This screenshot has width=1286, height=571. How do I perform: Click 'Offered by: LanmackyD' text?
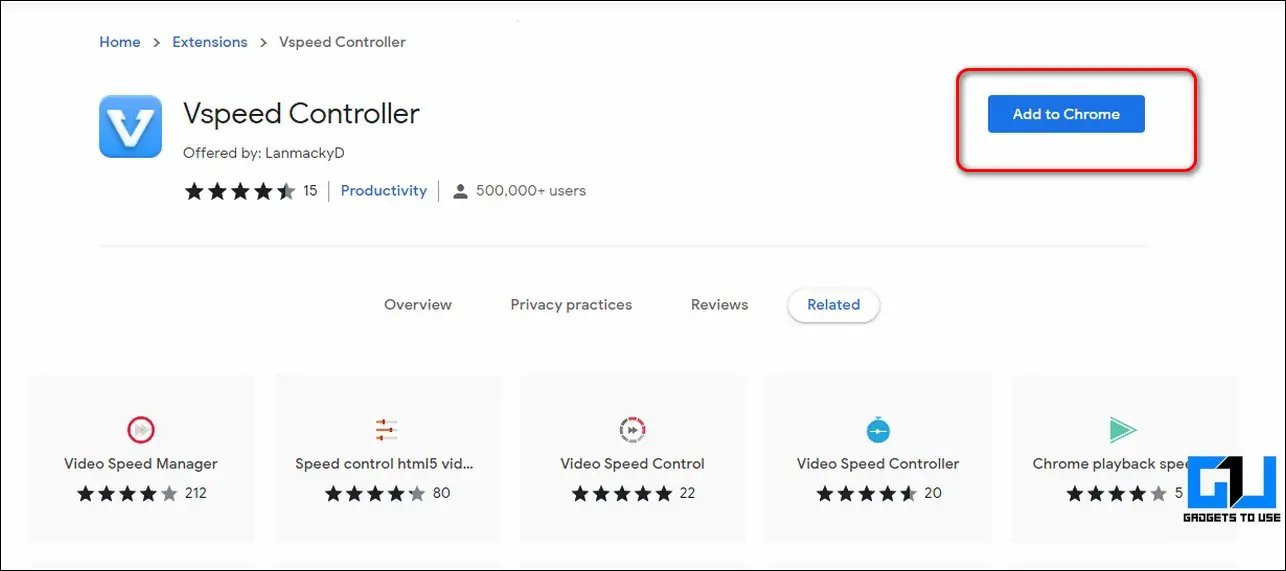coord(264,153)
